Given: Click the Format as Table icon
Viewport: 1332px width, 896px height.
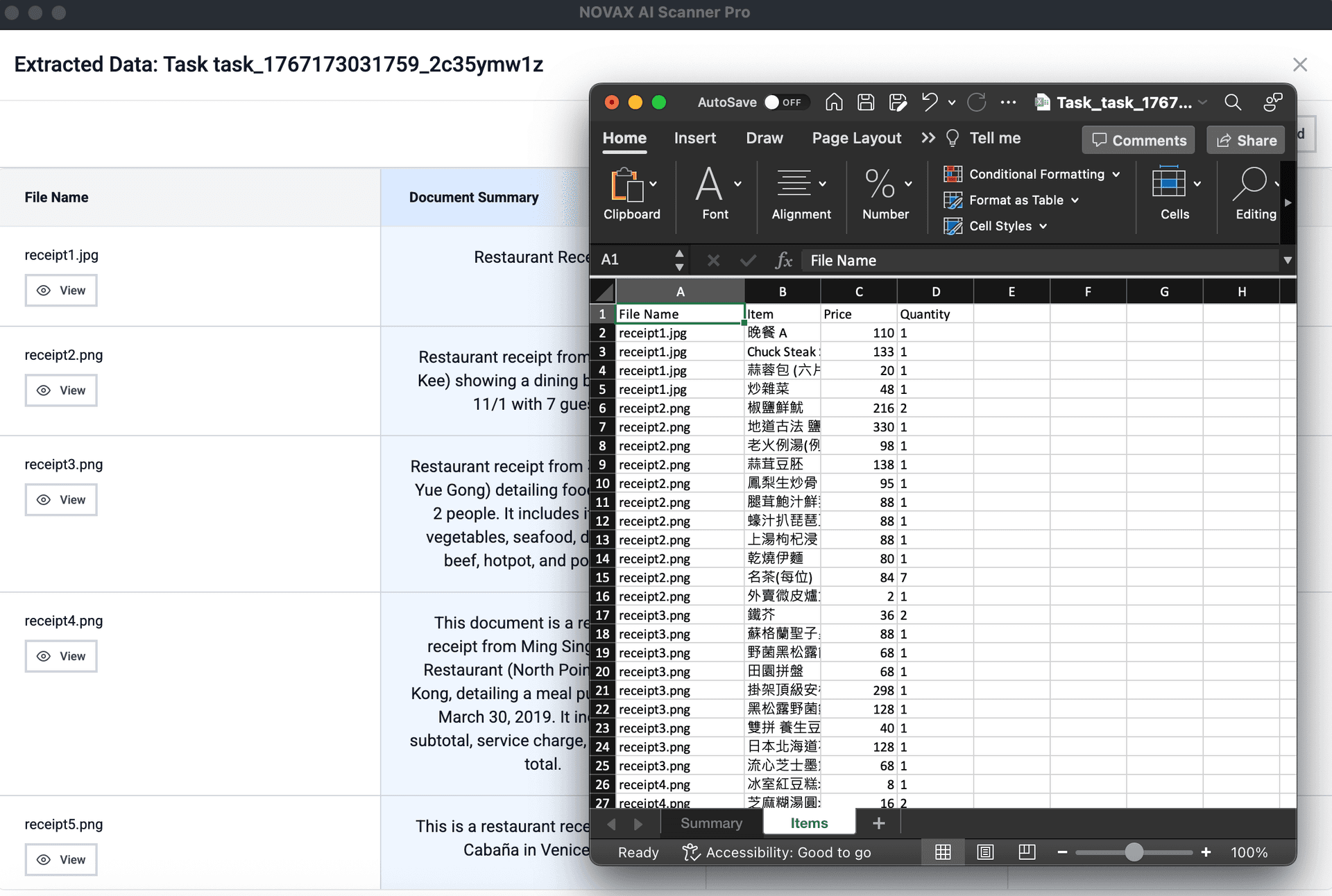Looking at the screenshot, I should 955,200.
